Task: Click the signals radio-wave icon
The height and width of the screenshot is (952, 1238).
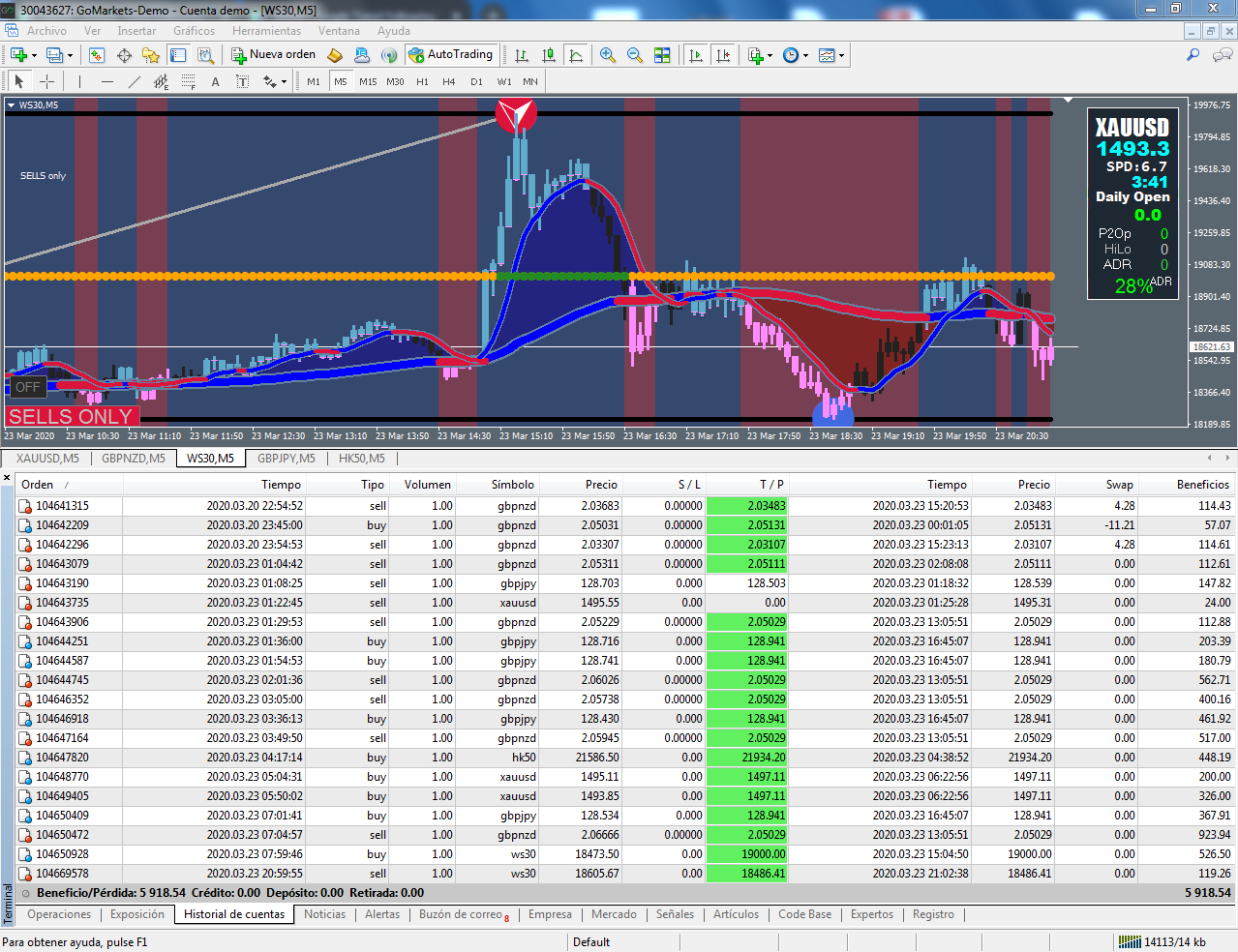Action: (x=389, y=55)
